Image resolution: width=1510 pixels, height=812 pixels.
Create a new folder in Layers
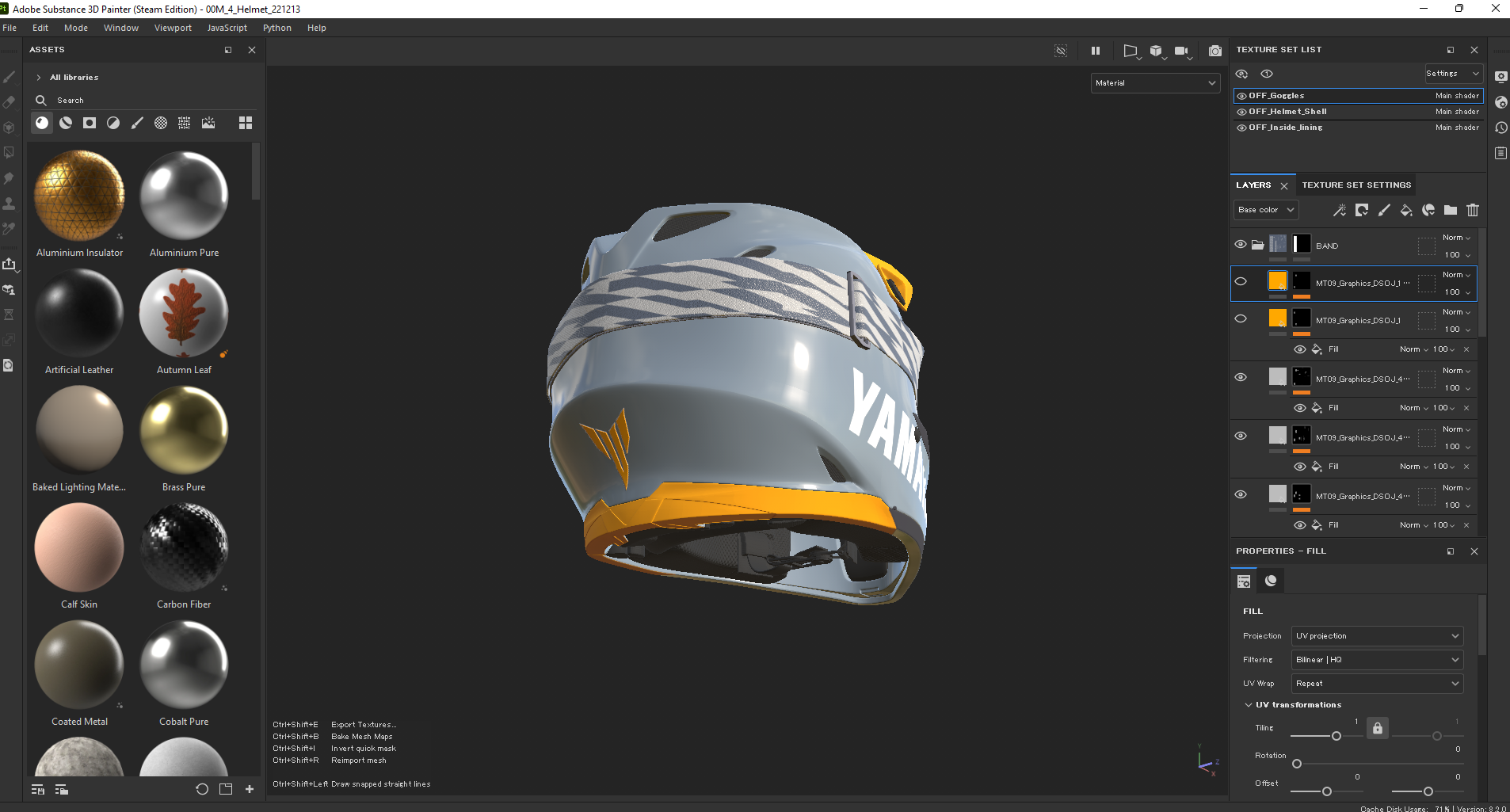tap(1451, 210)
